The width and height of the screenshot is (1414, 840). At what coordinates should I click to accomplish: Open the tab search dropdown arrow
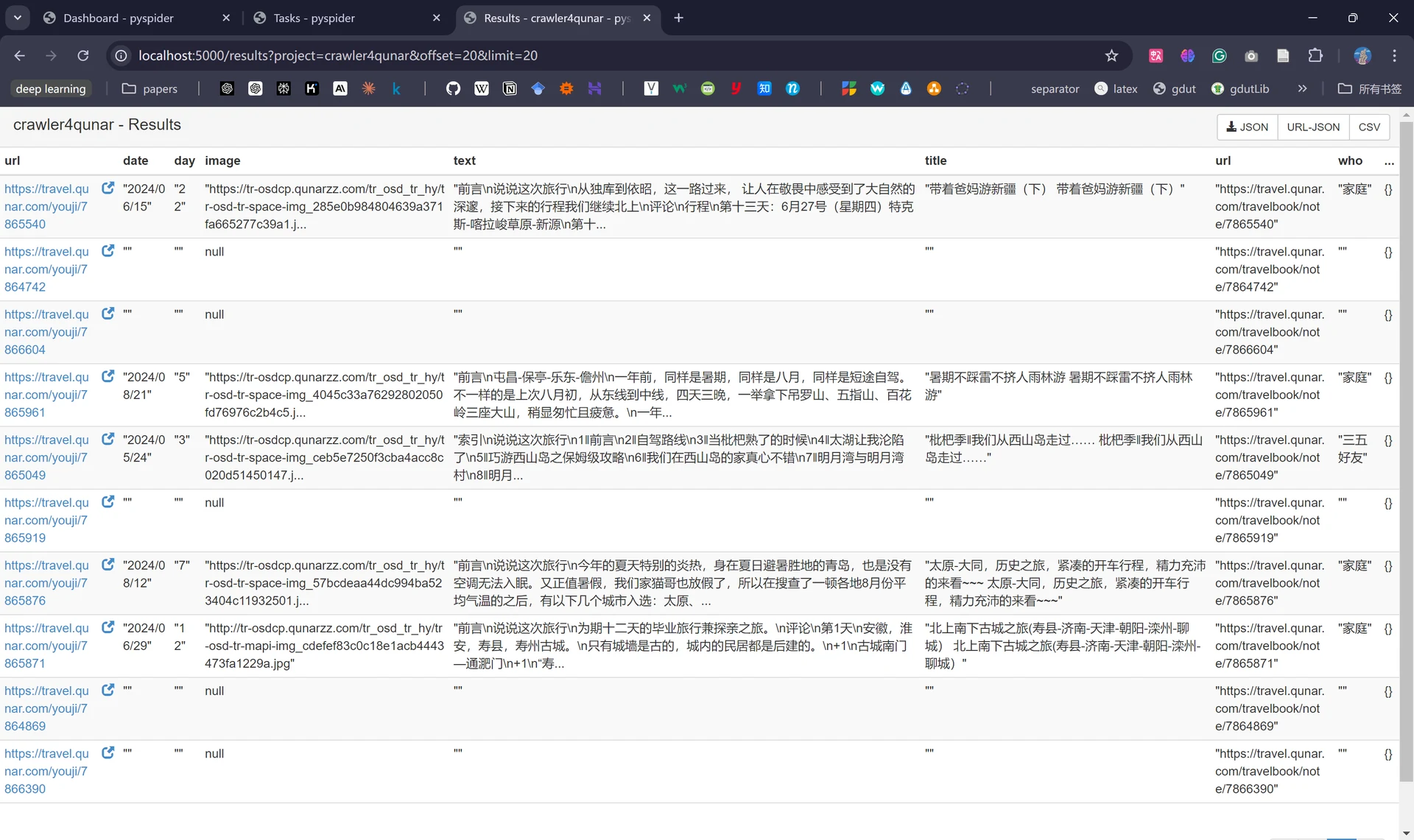[x=17, y=18]
